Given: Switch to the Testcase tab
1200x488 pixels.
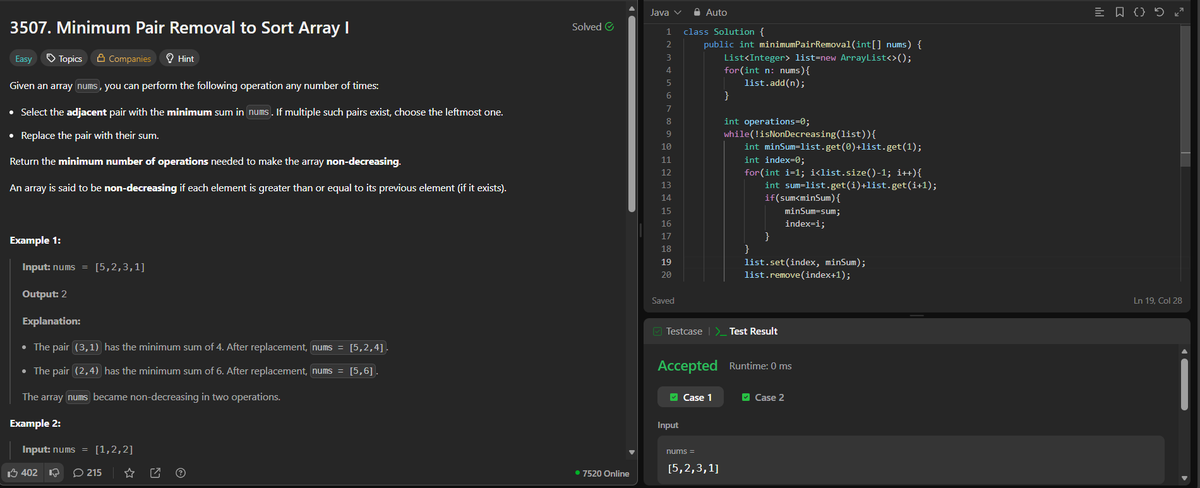Looking at the screenshot, I should point(678,331).
